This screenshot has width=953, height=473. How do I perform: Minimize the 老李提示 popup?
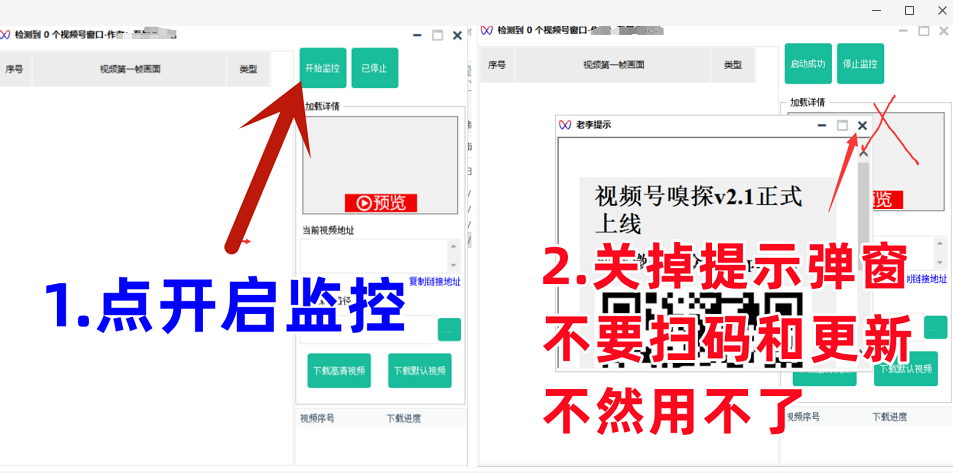click(822, 125)
